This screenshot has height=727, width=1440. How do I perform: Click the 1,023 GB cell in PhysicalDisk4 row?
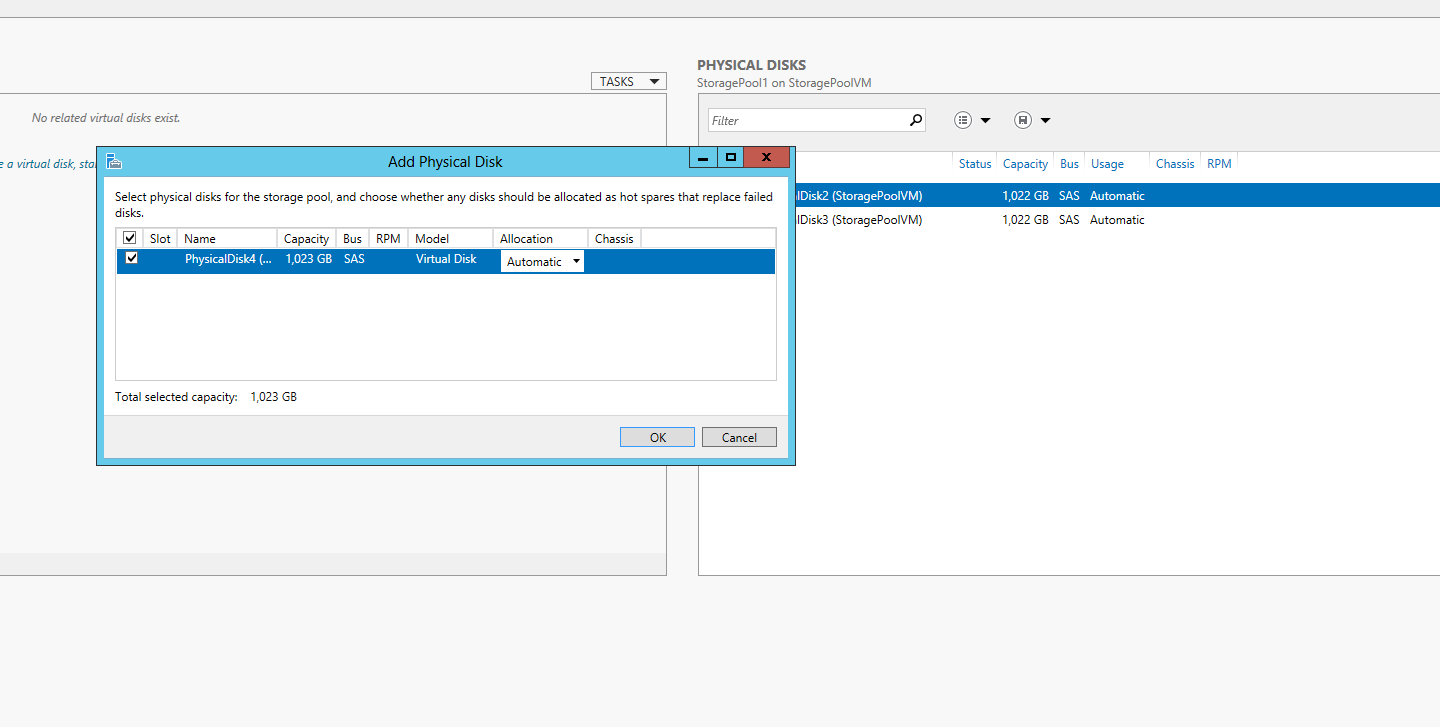coord(308,259)
